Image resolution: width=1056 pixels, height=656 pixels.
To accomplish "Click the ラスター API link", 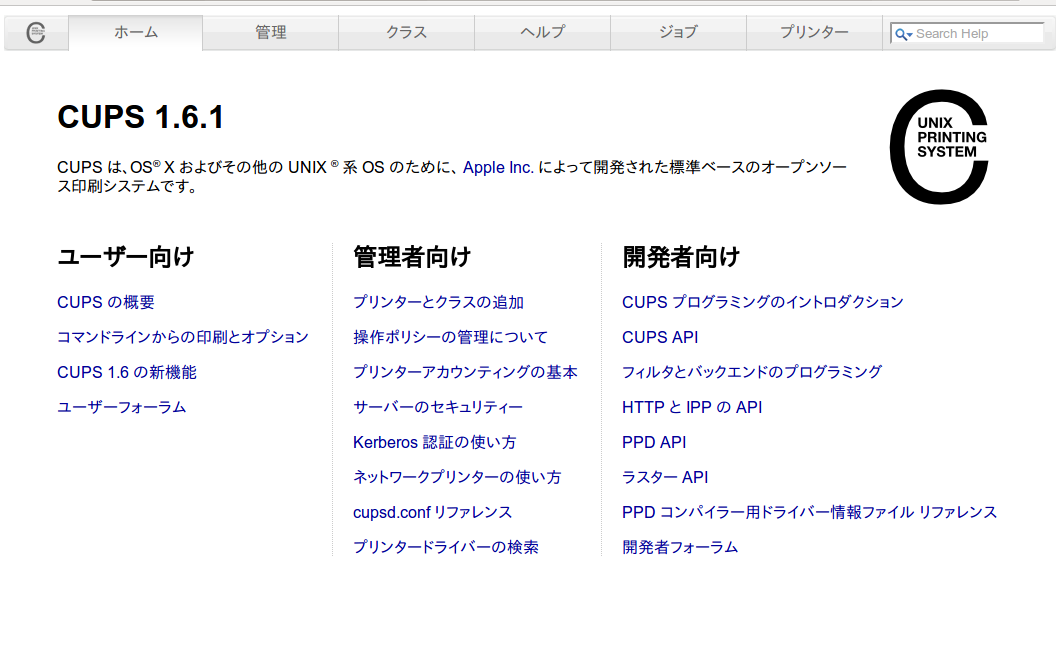I will coord(665,477).
